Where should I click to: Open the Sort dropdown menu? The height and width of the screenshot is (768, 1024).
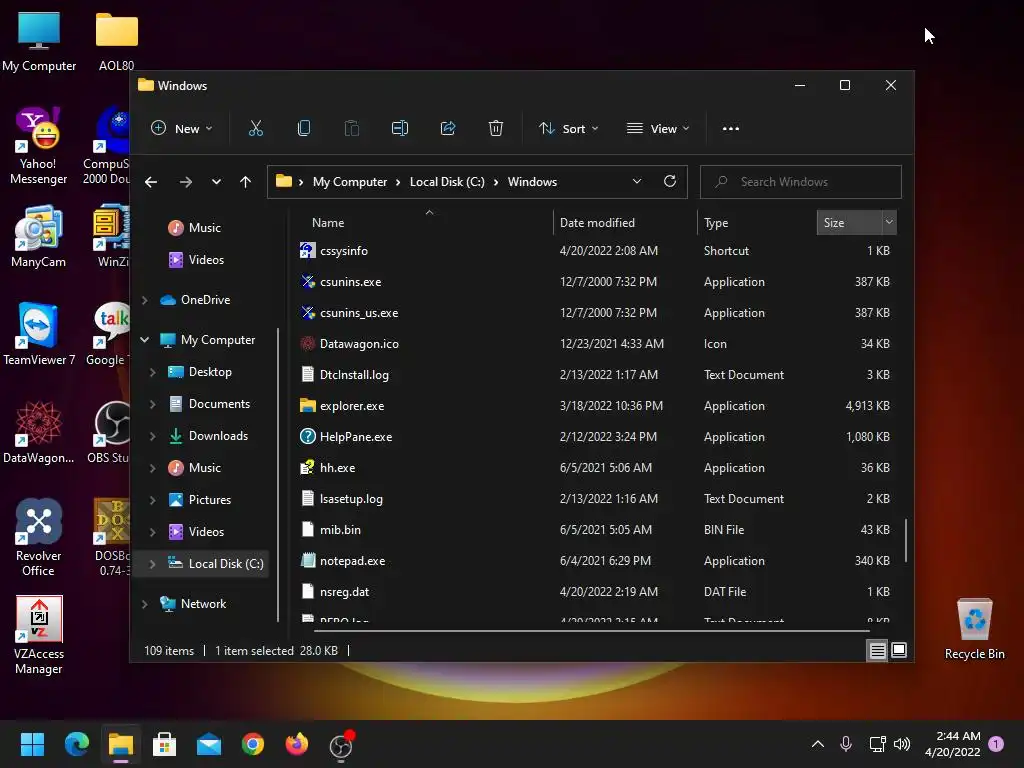point(568,129)
